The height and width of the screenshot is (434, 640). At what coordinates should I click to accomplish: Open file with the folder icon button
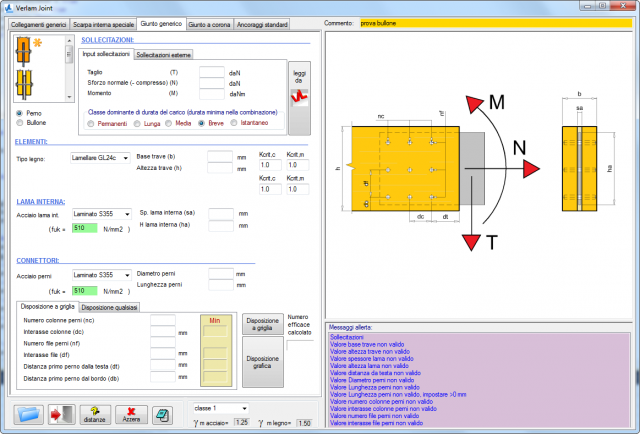(x=29, y=414)
